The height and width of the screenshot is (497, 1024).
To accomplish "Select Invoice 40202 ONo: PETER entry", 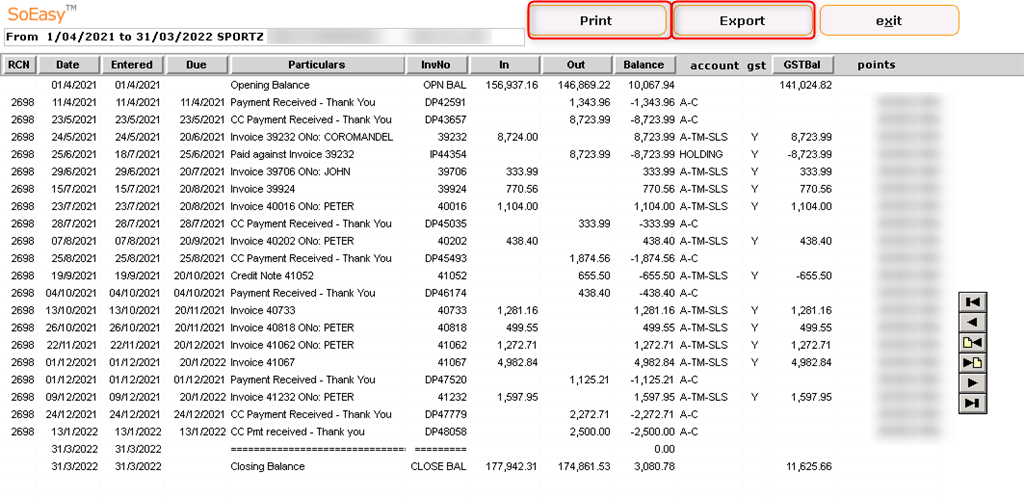I will pyautogui.click(x=292, y=241).
